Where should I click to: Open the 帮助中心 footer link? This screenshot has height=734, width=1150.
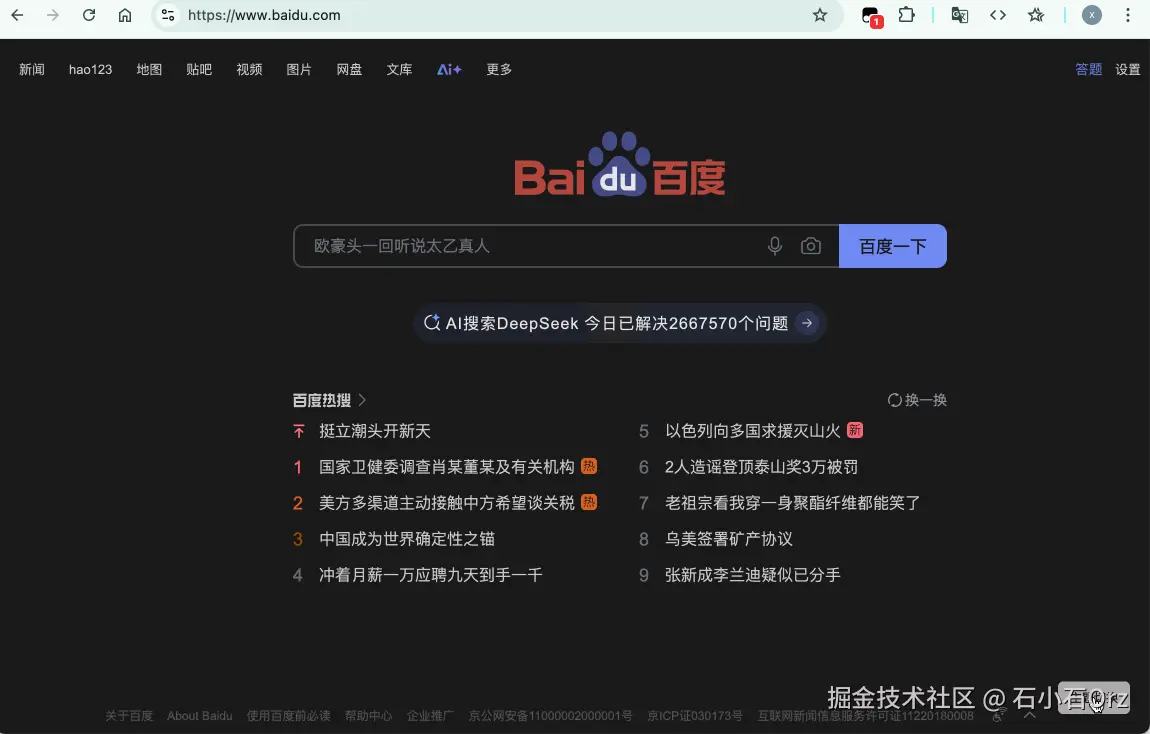coord(368,715)
